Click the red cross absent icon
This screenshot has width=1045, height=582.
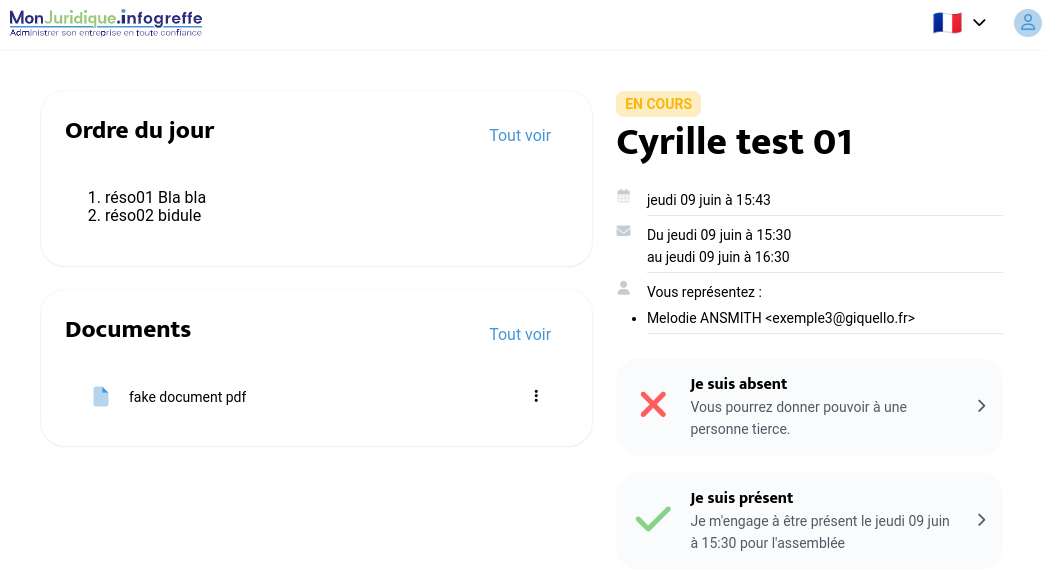653,405
